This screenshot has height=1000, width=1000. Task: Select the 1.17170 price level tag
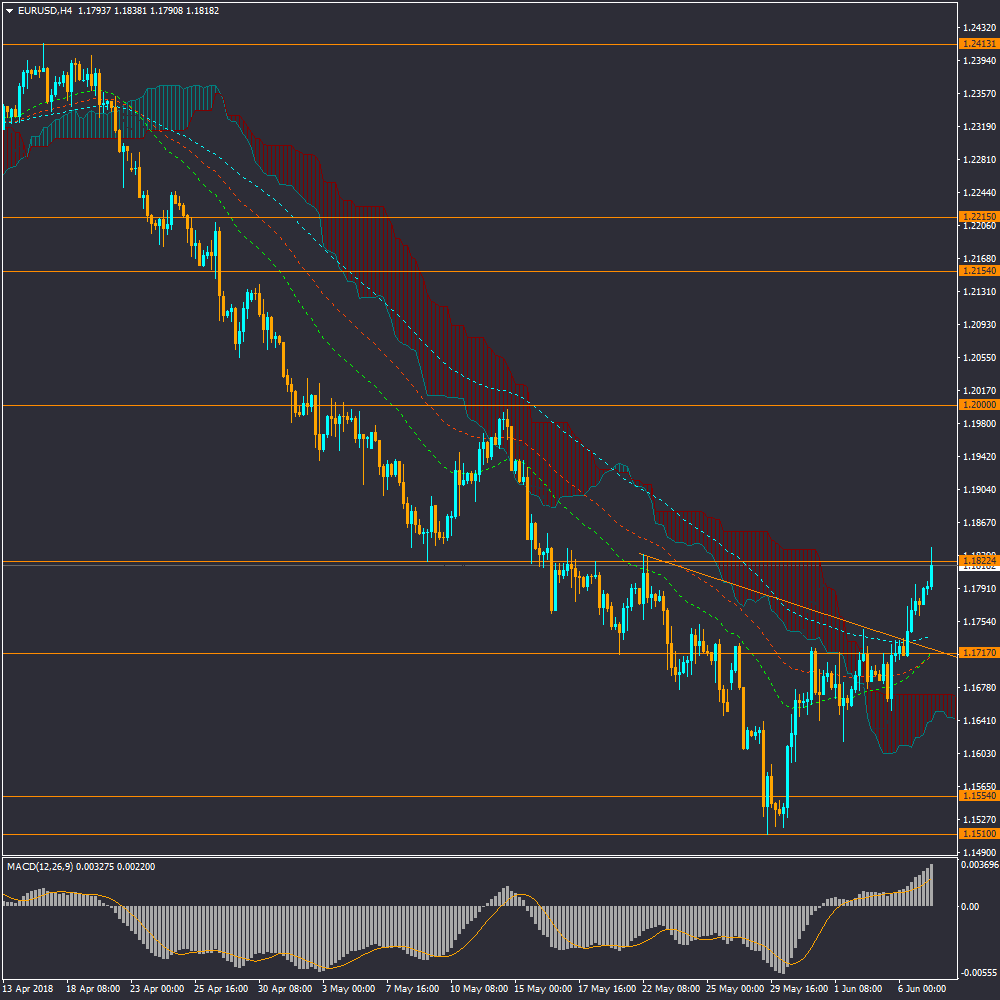(977, 653)
